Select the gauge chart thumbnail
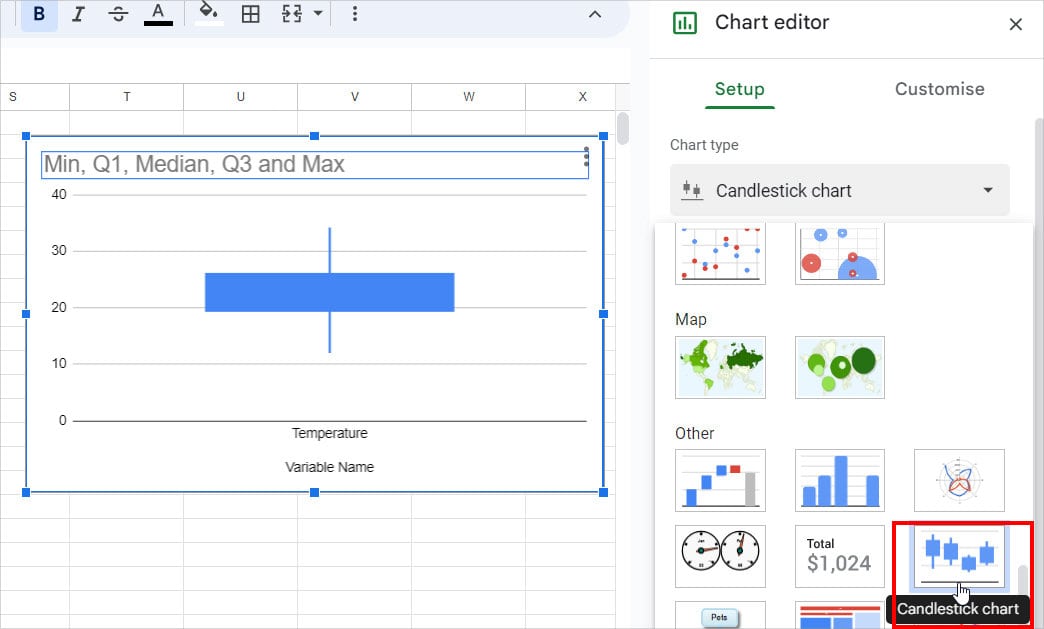Viewport: 1044px width, 629px height. [x=720, y=556]
